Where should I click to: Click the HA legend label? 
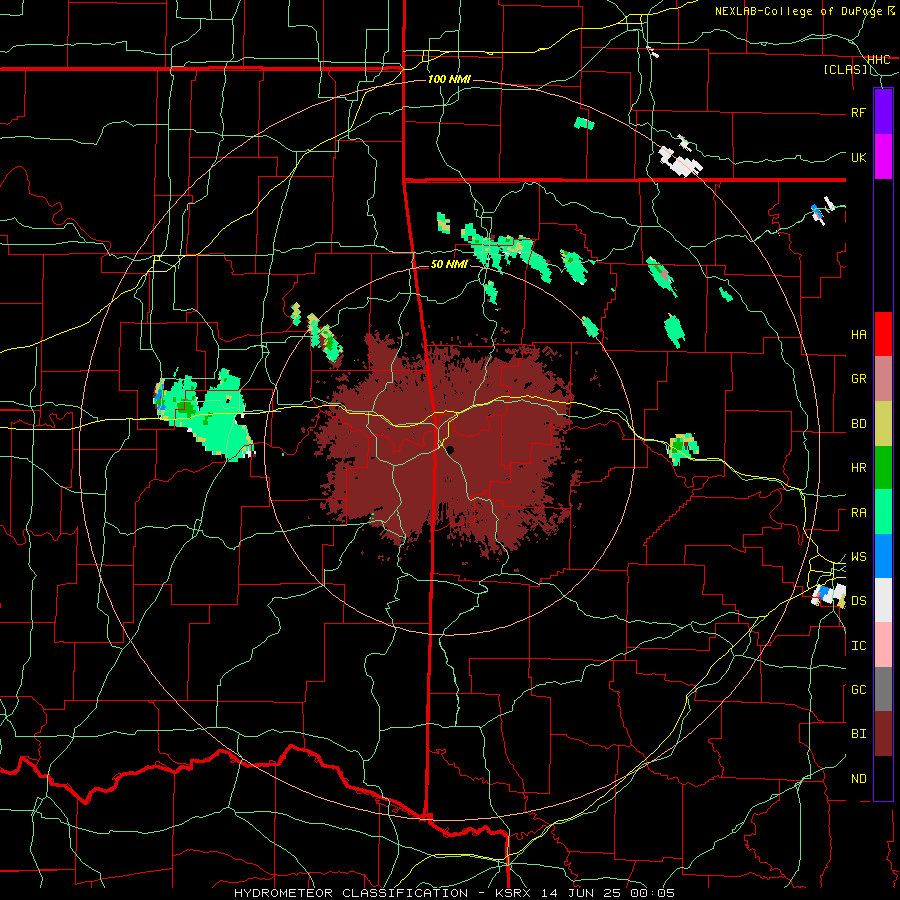coord(858,335)
